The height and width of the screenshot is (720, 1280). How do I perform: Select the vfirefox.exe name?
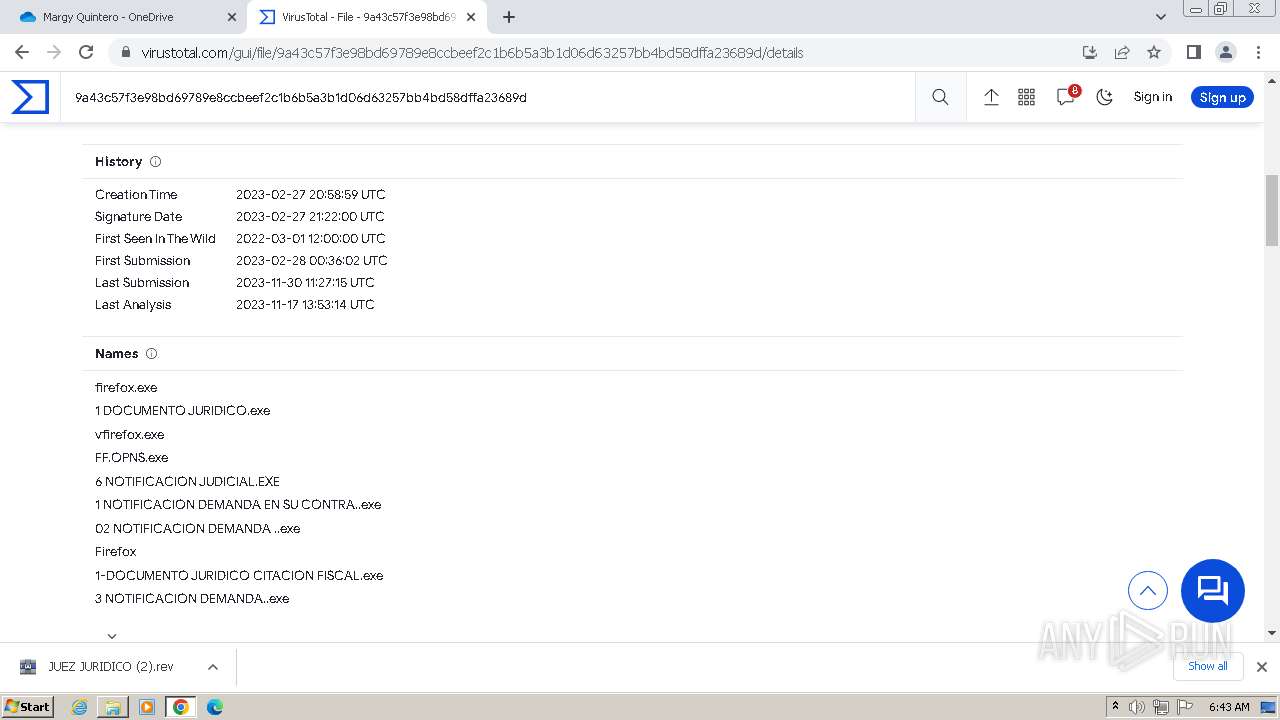point(130,434)
